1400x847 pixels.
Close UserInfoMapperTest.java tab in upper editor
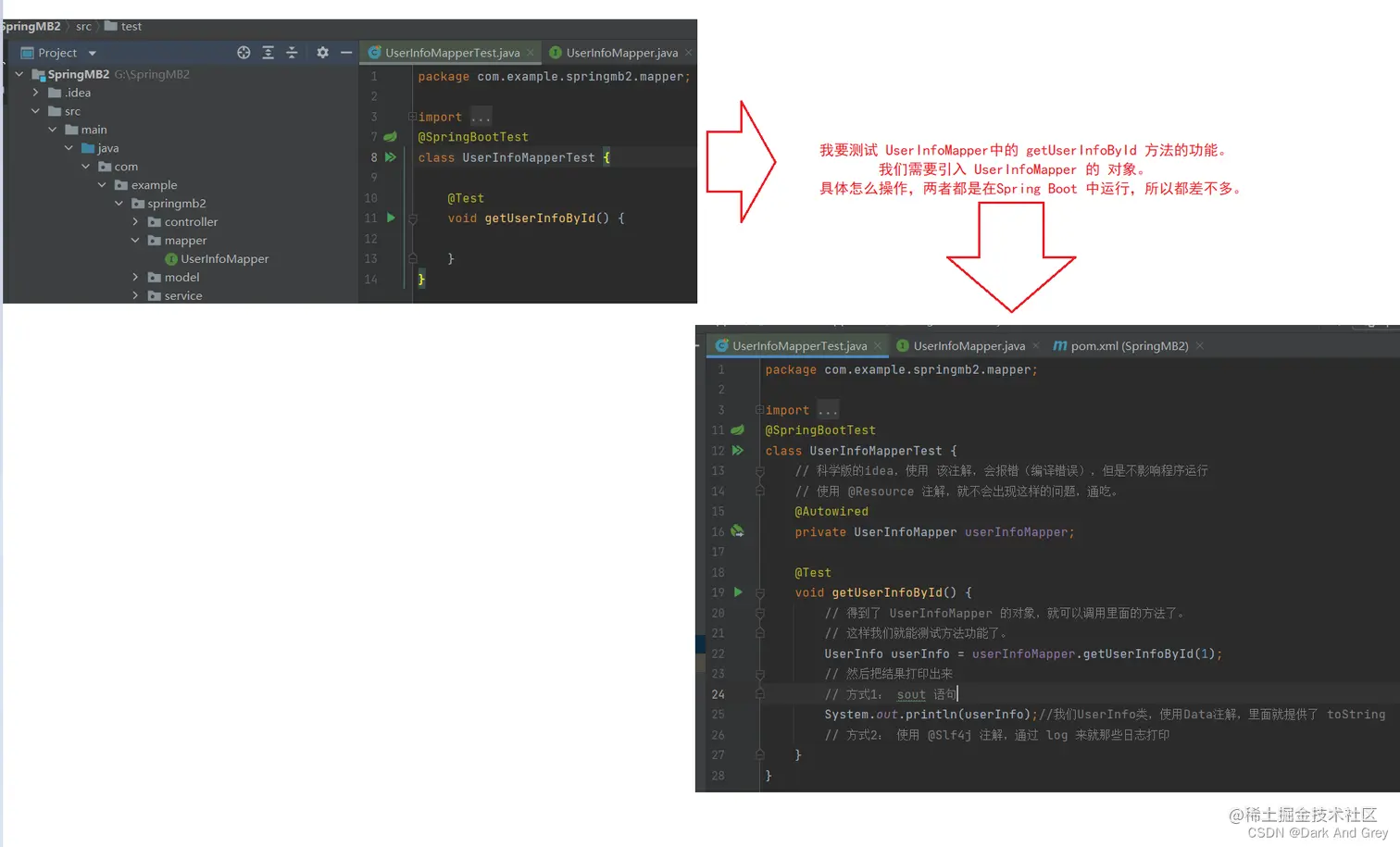(531, 53)
